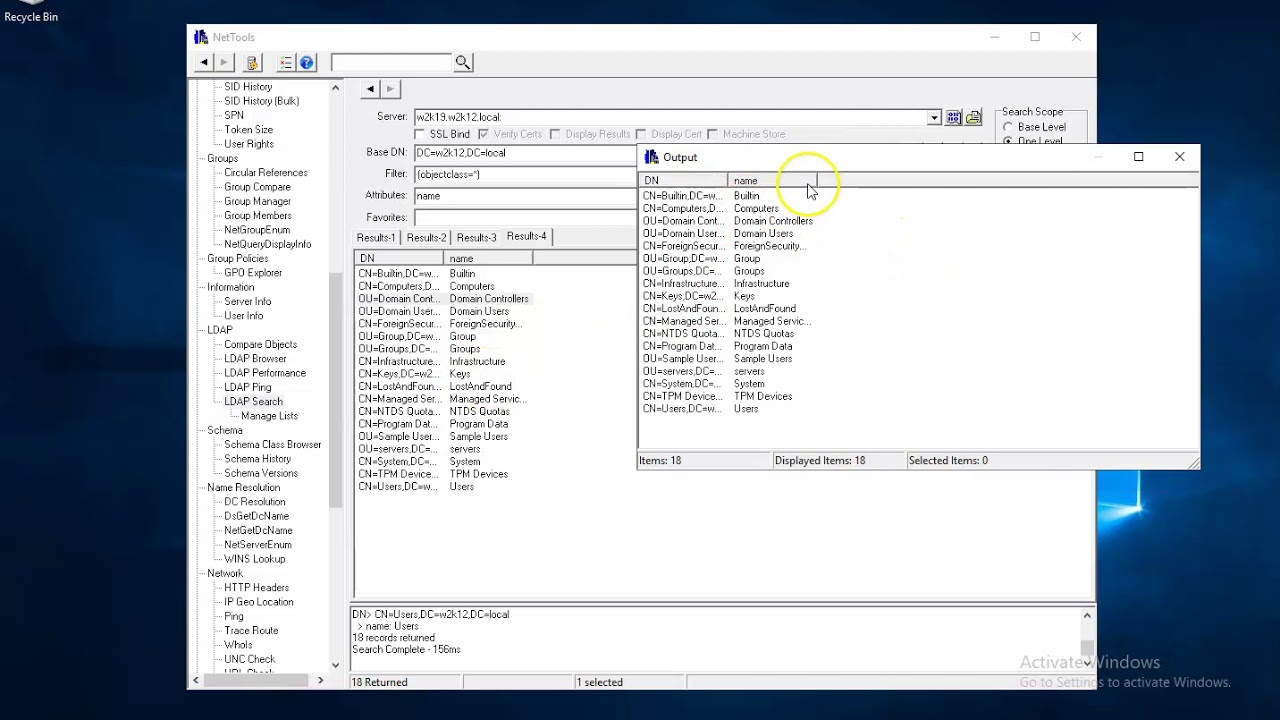Select Domain Controllers row in results list

pos(443,299)
